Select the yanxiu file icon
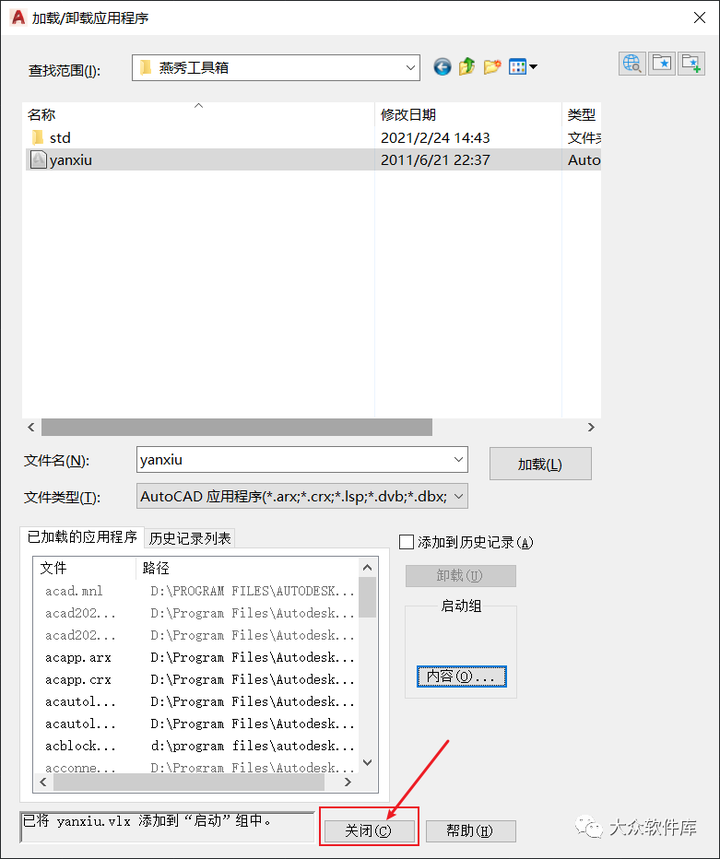 [x=38, y=159]
